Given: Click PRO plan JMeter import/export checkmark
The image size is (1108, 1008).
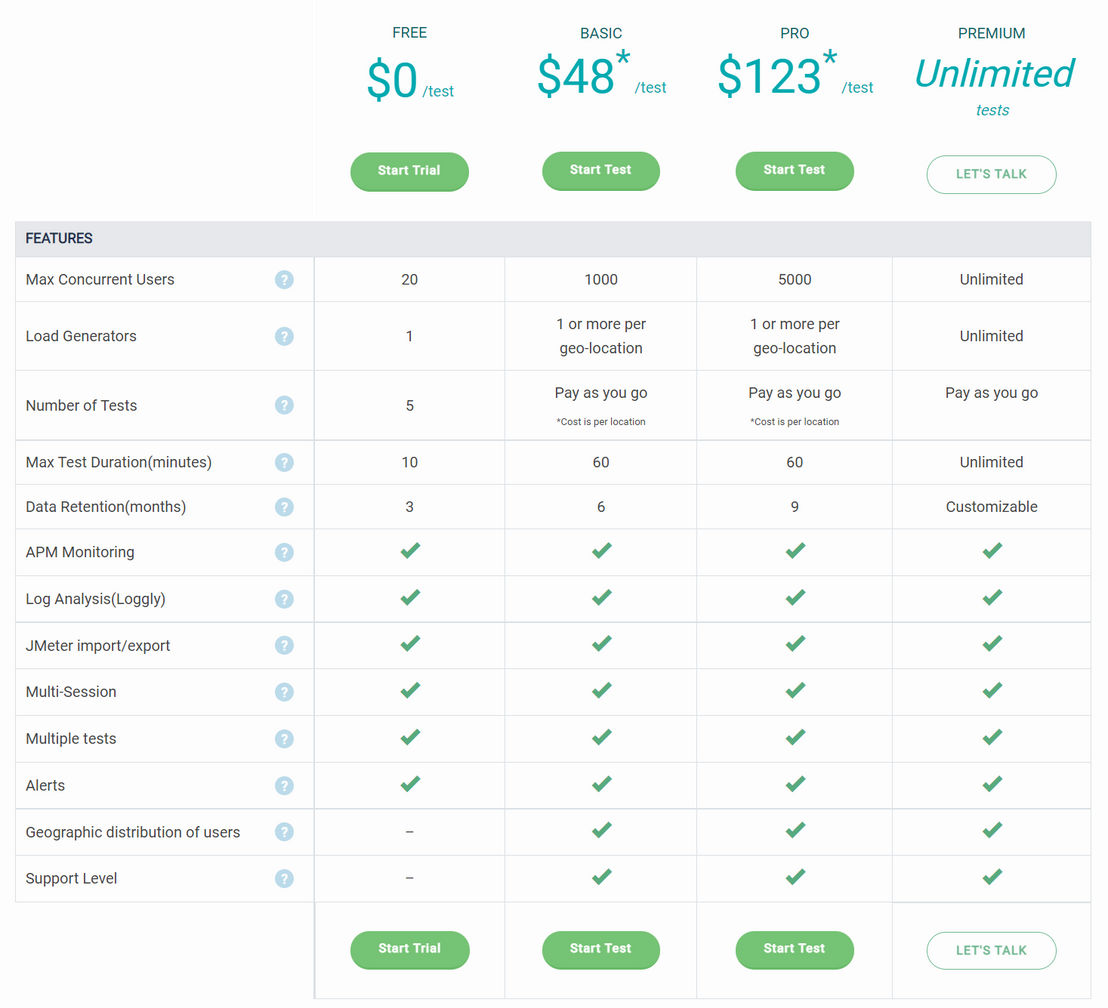Looking at the screenshot, I should 795,644.
